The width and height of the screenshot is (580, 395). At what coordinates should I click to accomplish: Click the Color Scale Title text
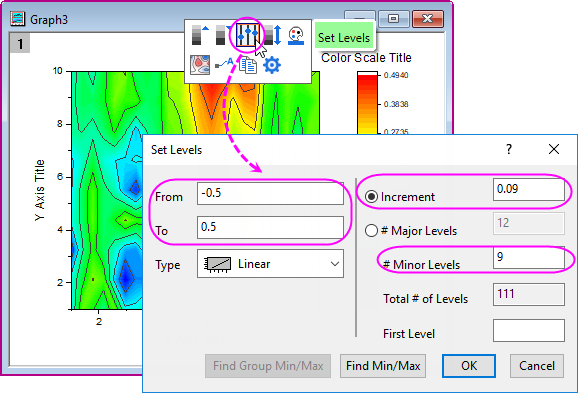point(366,58)
